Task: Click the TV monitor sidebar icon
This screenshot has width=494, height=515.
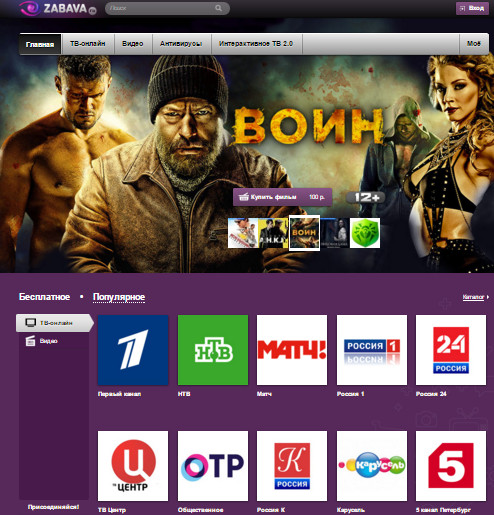Action: tap(31, 322)
